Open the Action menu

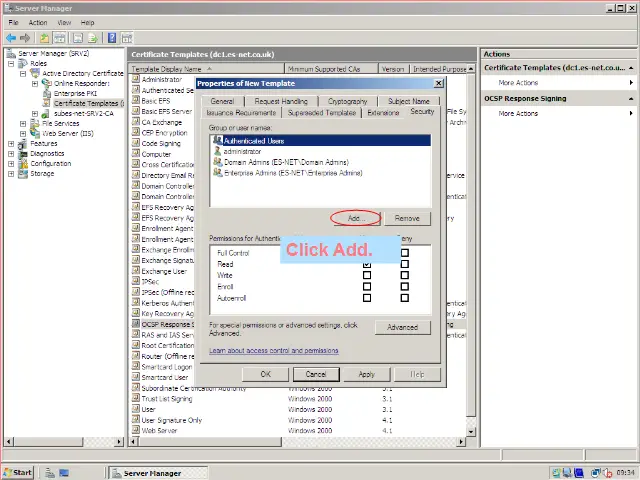pyautogui.click(x=38, y=22)
